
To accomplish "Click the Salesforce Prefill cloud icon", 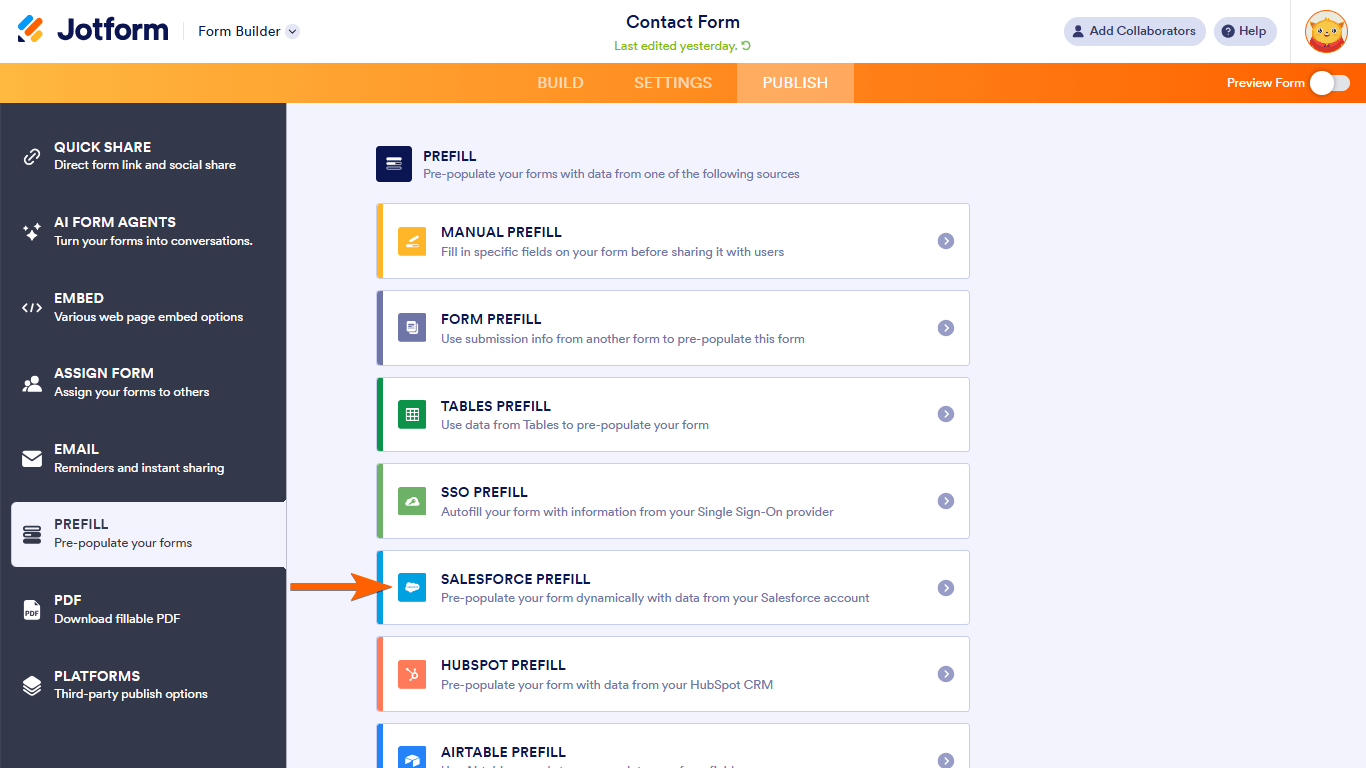I will point(412,588).
